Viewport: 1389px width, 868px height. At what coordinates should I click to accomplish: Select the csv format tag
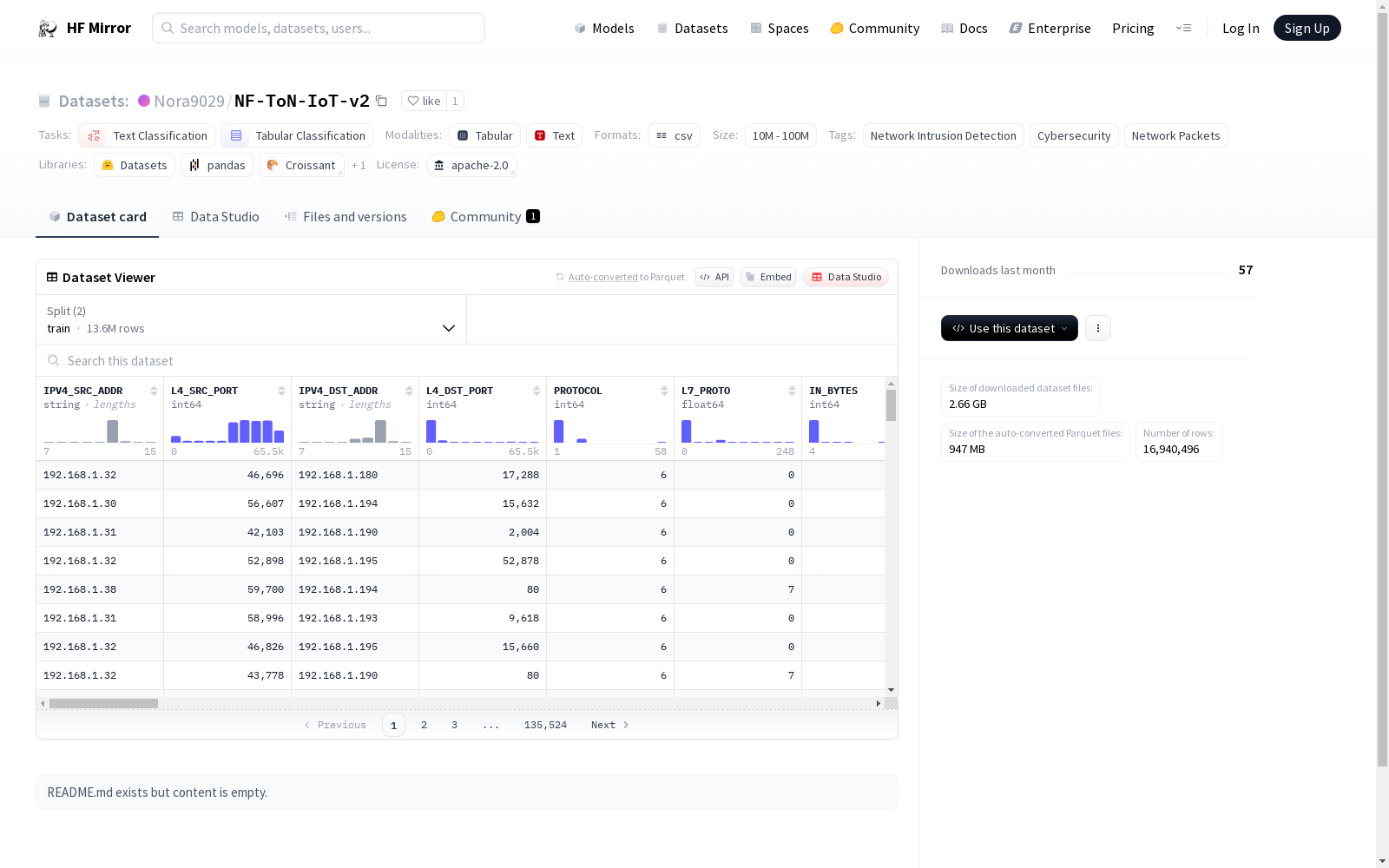pyautogui.click(x=674, y=135)
